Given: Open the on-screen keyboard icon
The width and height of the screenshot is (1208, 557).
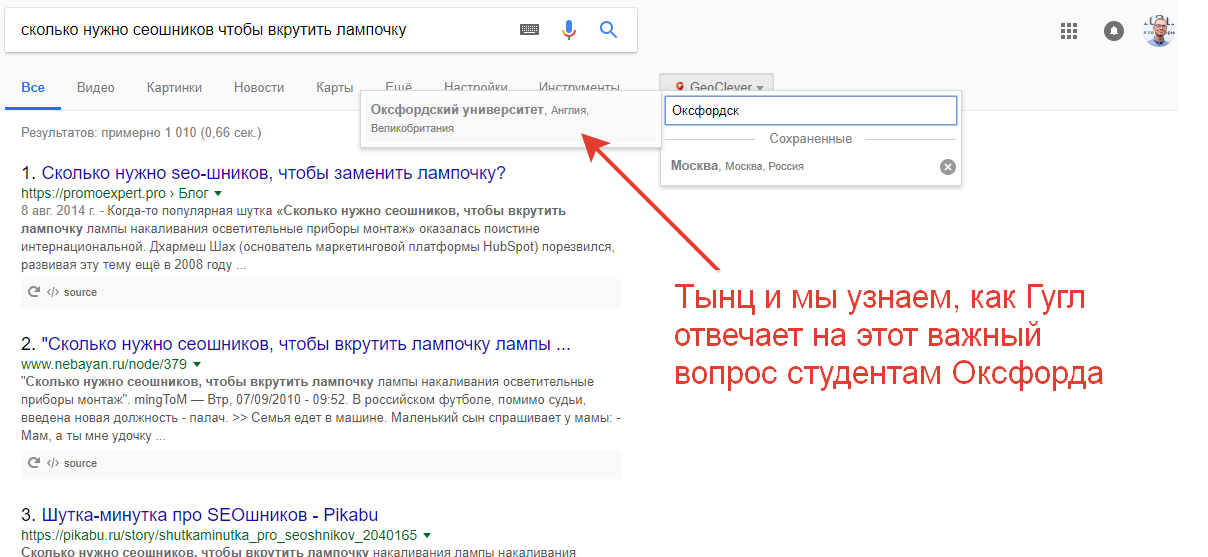Looking at the screenshot, I should (x=529, y=30).
